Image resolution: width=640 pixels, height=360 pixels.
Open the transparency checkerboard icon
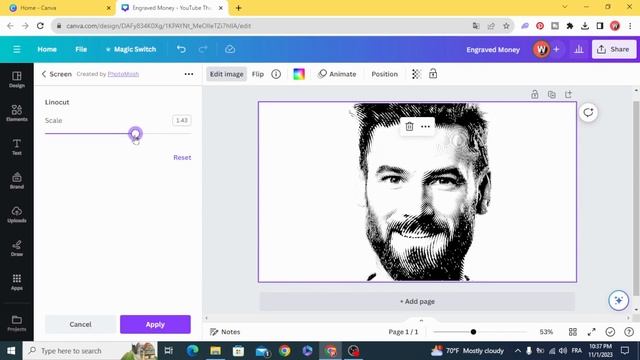(416, 74)
